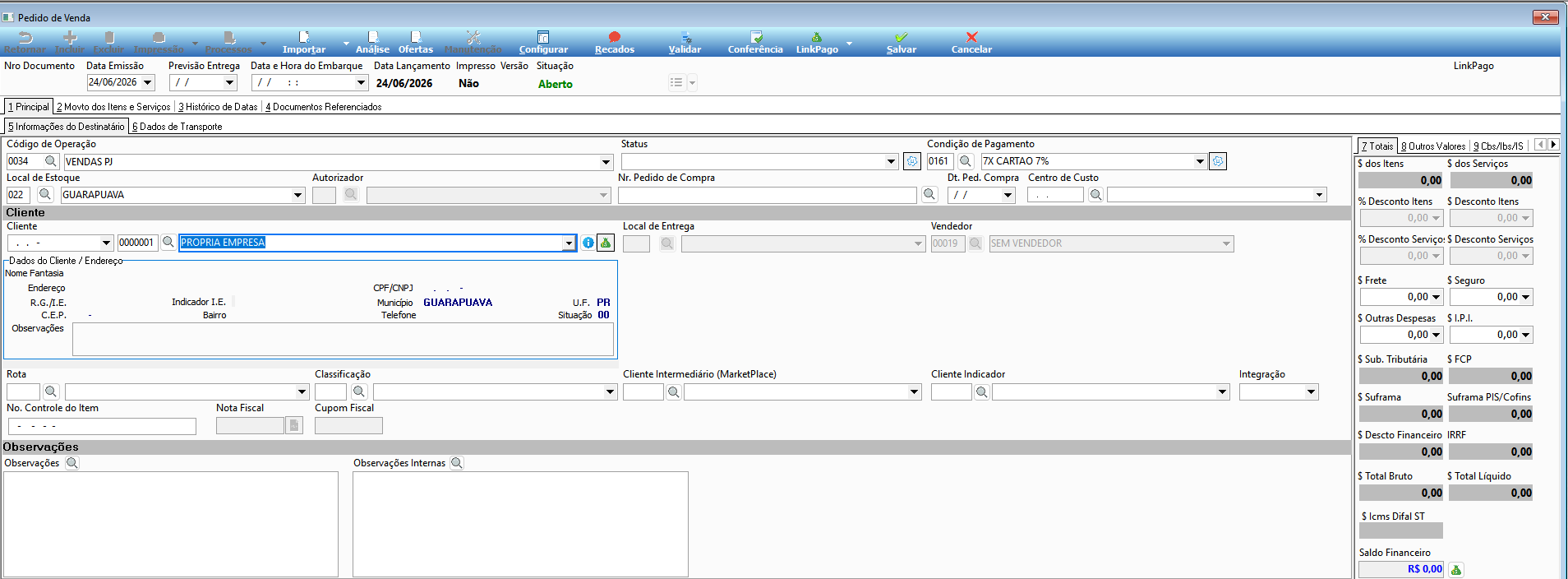Cancel the order with Cancelar

tap(971, 42)
